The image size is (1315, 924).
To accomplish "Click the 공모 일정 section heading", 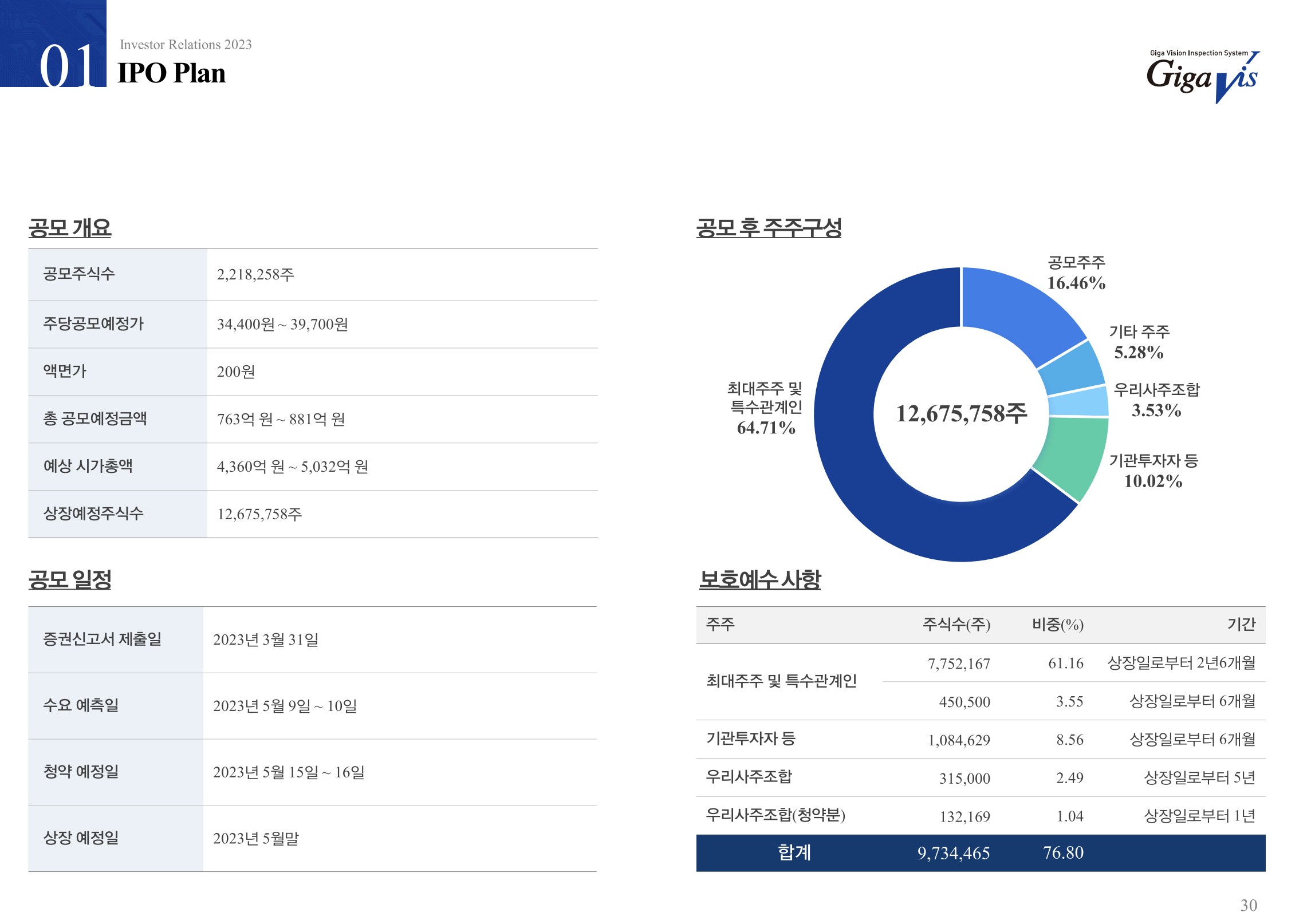I will tap(70, 579).
